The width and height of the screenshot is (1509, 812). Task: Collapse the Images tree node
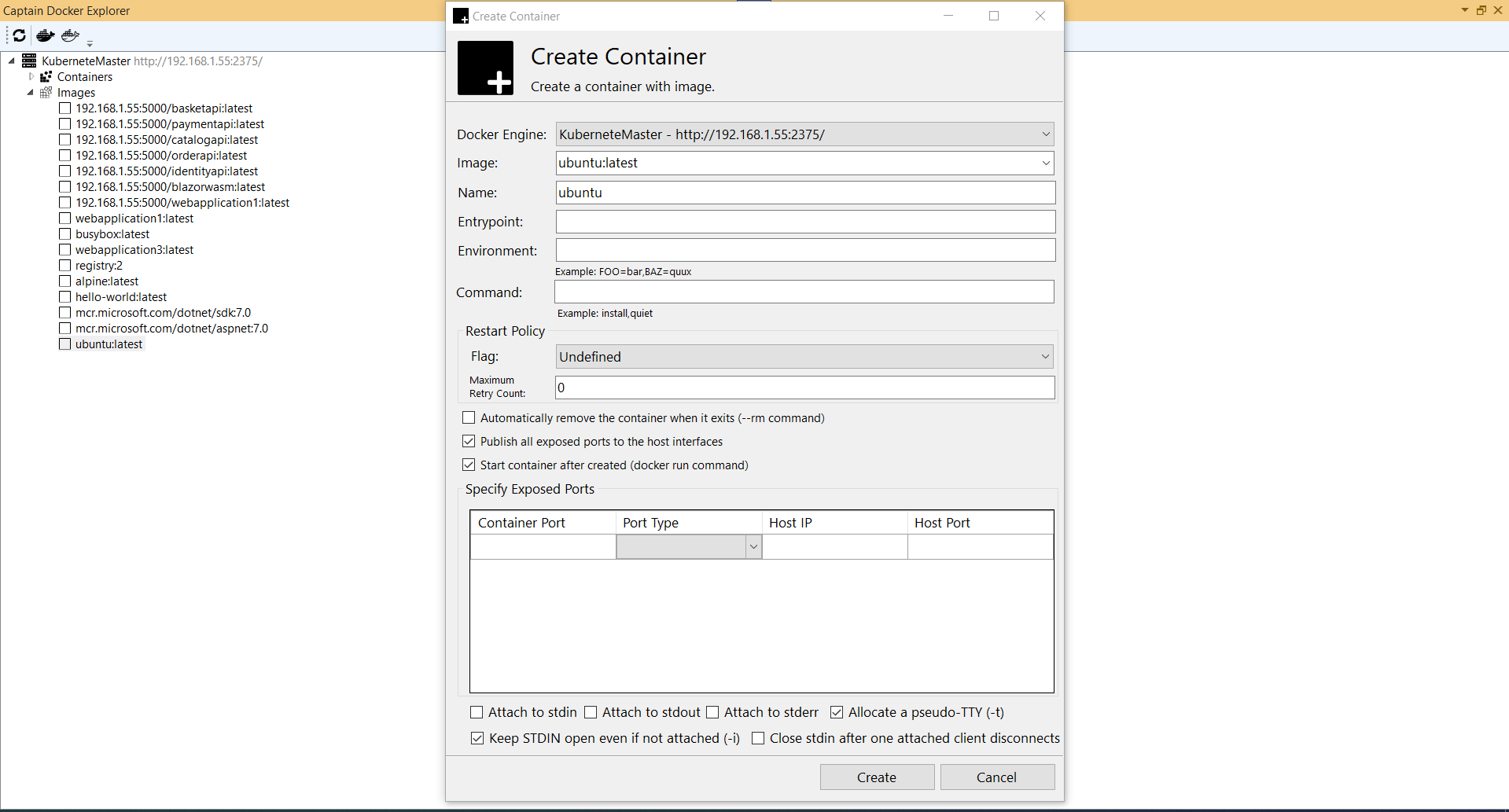tap(31, 92)
